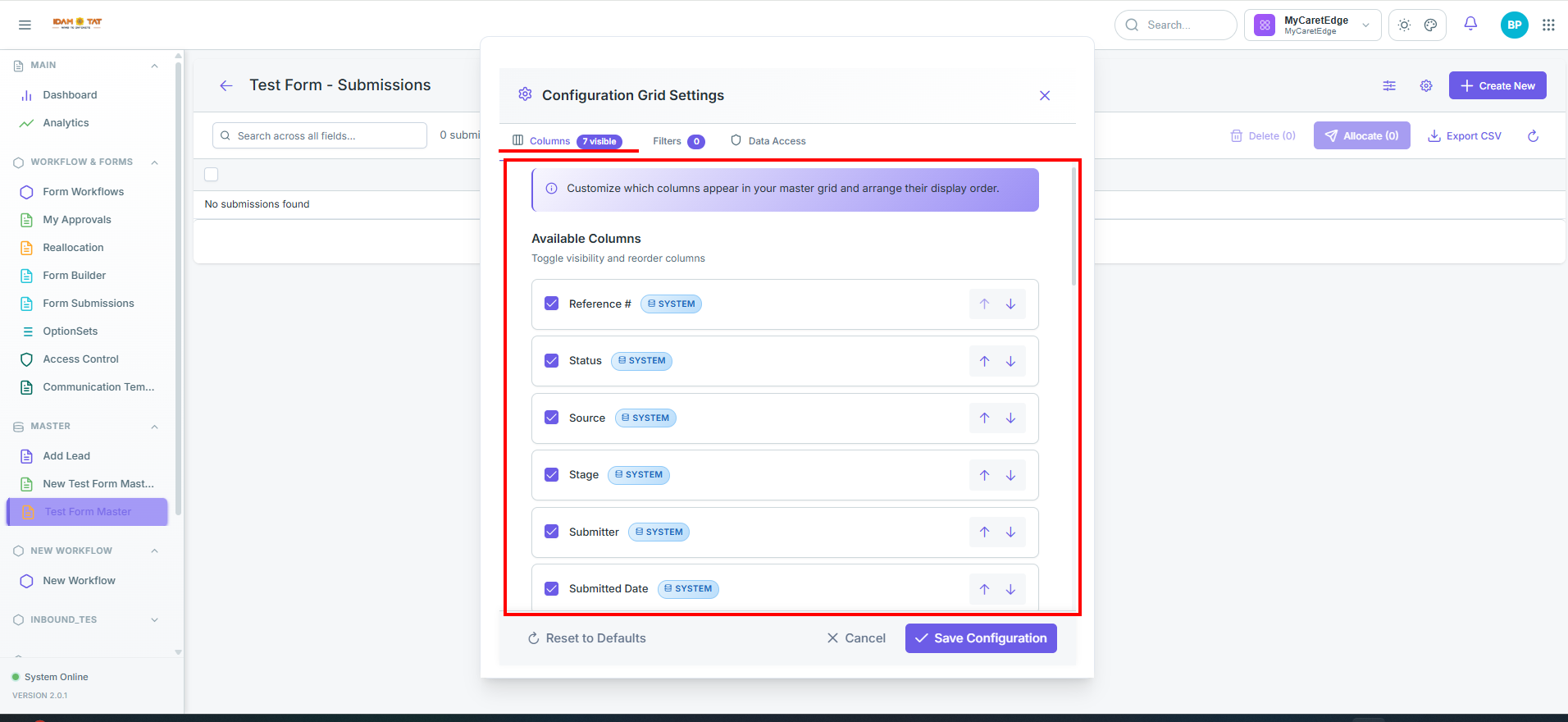Screen dimensions: 1568x722
Task: Open the MyCaretEdge workspace dropdown
Action: [x=1312, y=25]
